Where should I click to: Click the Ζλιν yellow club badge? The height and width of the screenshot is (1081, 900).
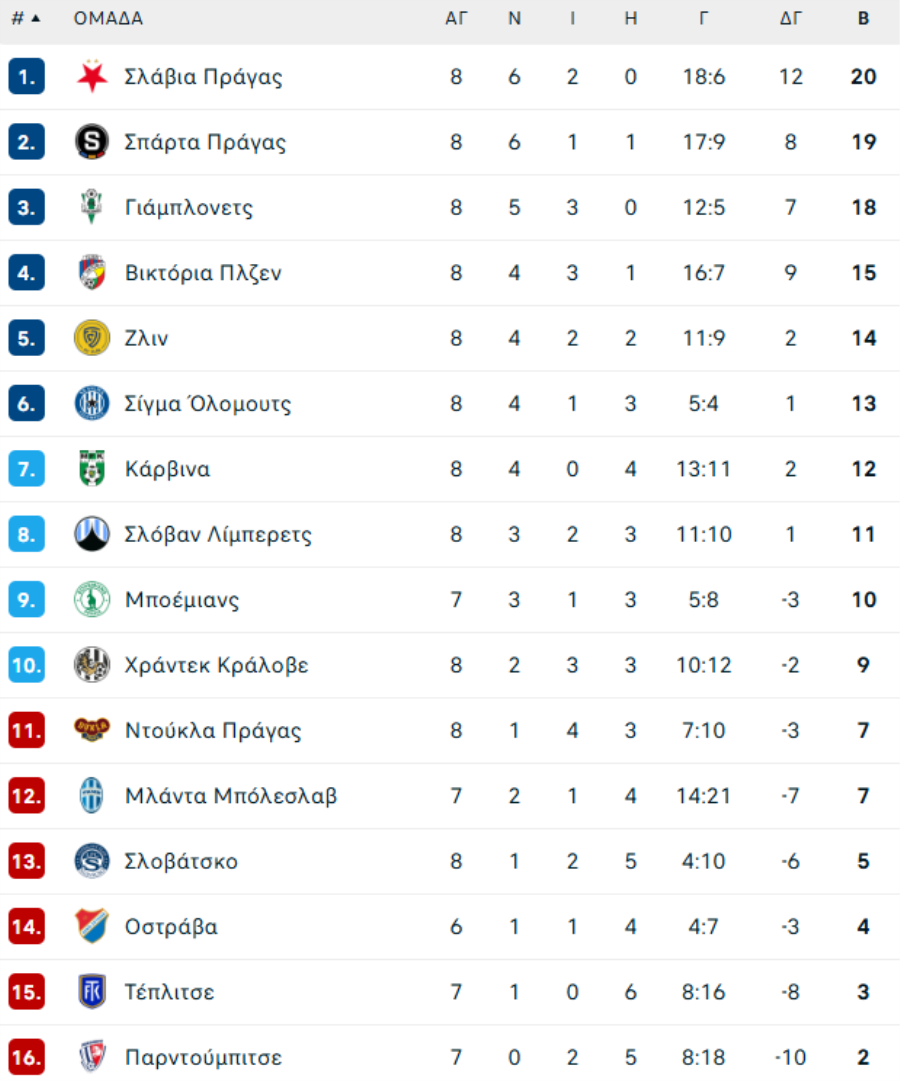(x=92, y=338)
